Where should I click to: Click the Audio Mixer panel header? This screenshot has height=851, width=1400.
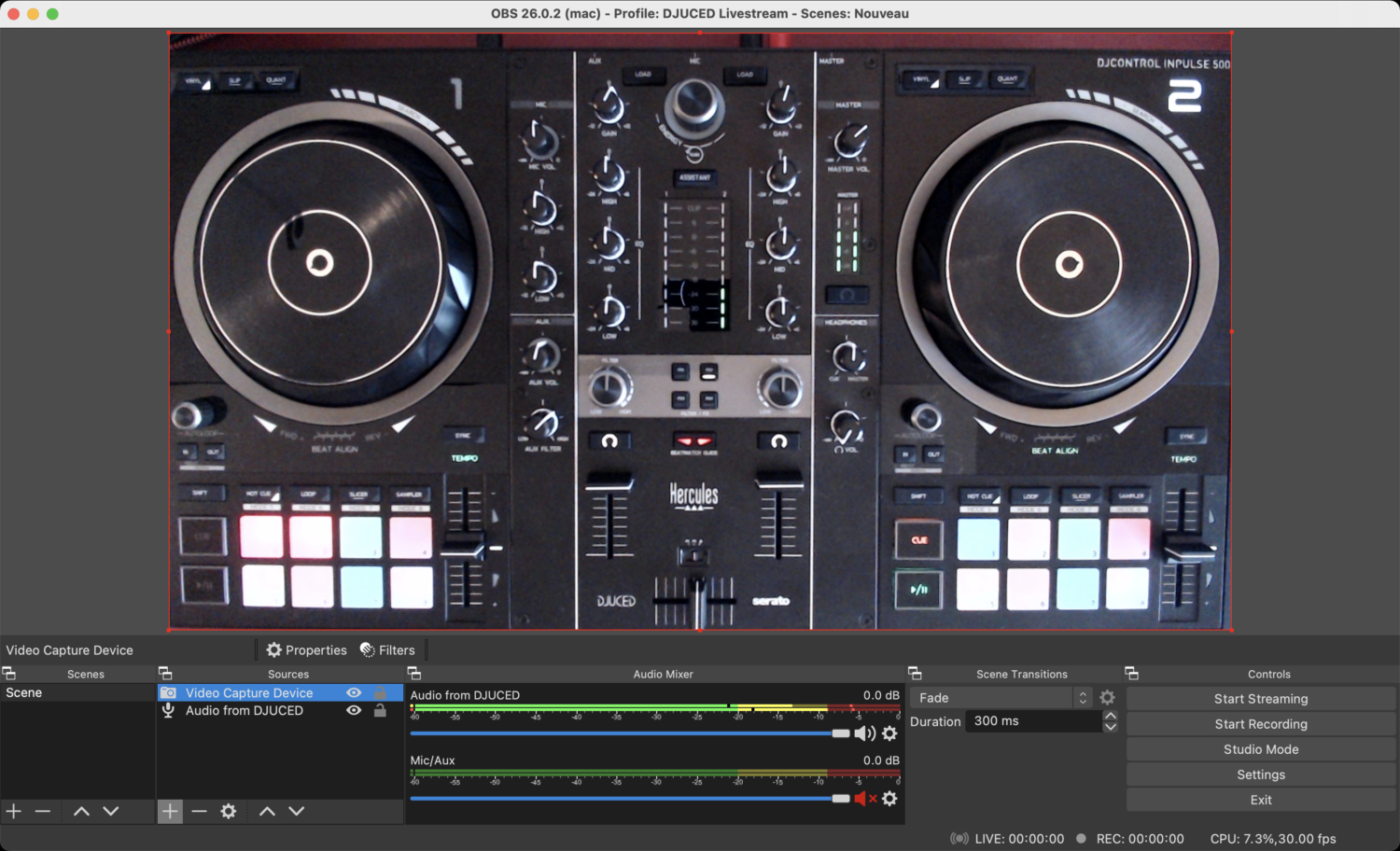click(x=663, y=674)
